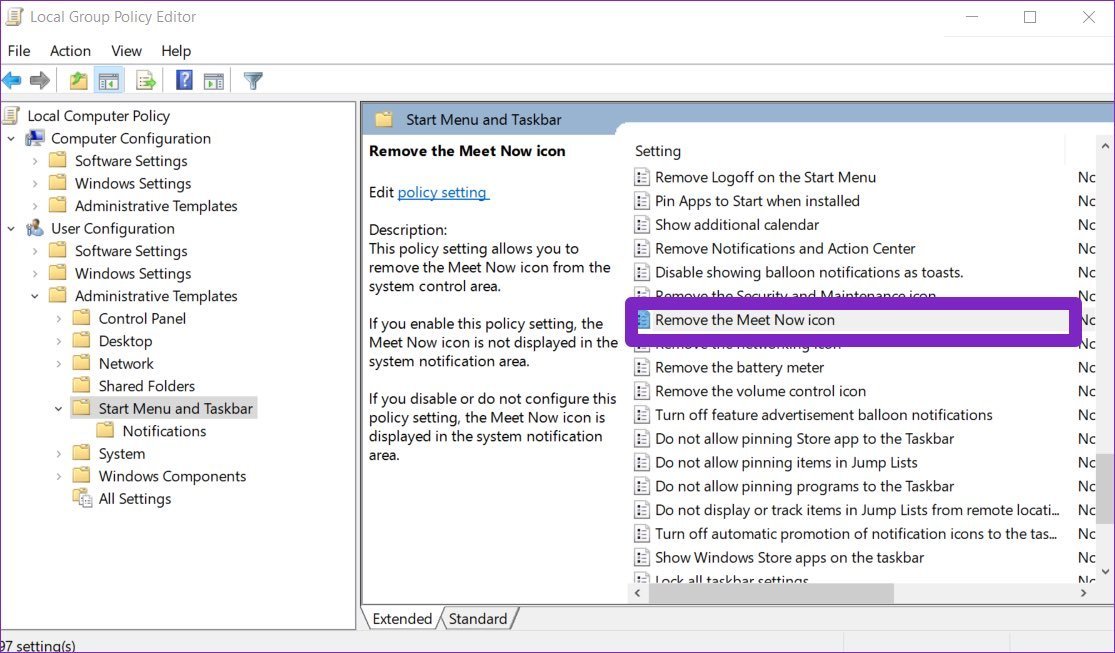Click the policy setting link
This screenshot has height=653, width=1115.
point(442,192)
